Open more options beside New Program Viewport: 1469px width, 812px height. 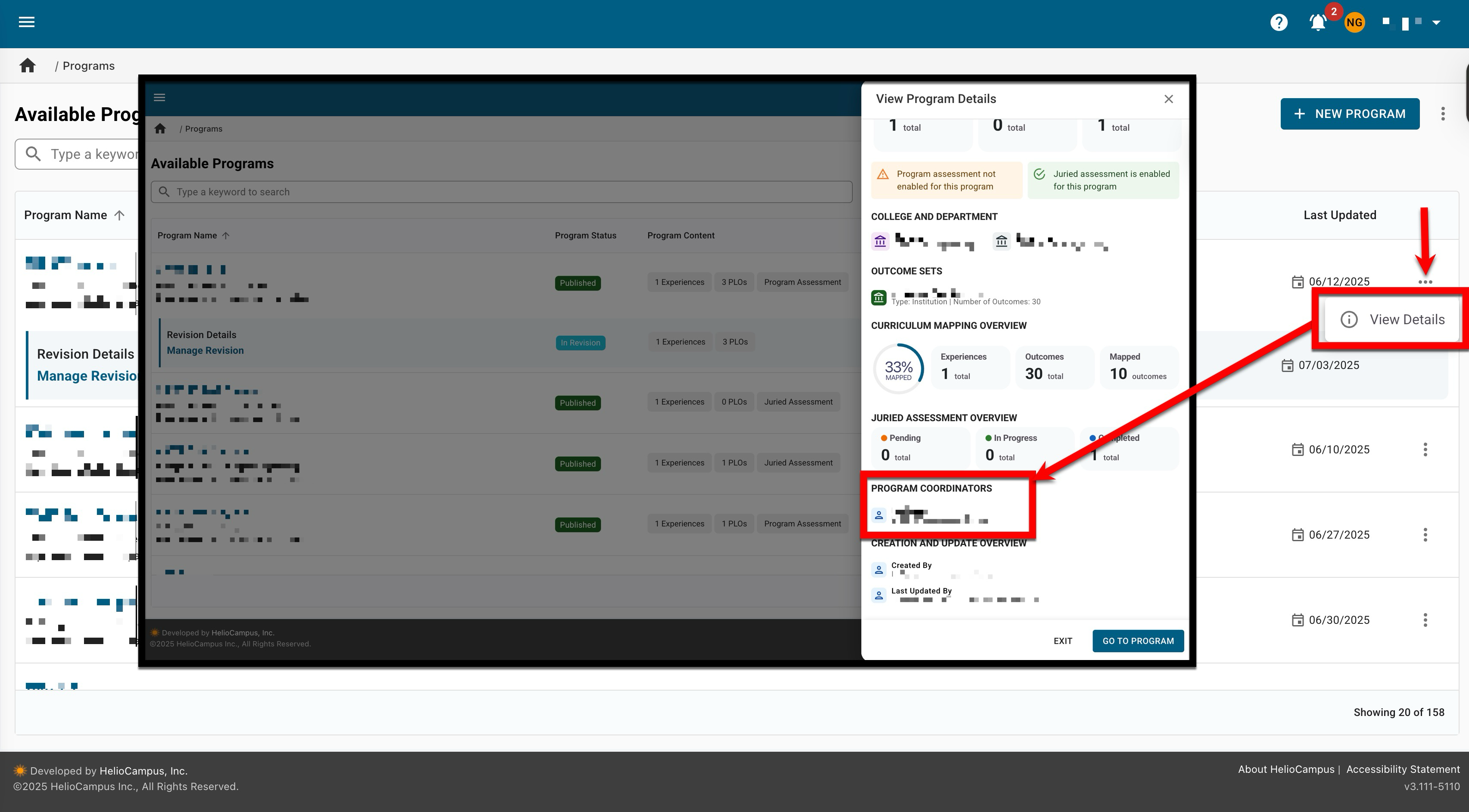(x=1443, y=113)
